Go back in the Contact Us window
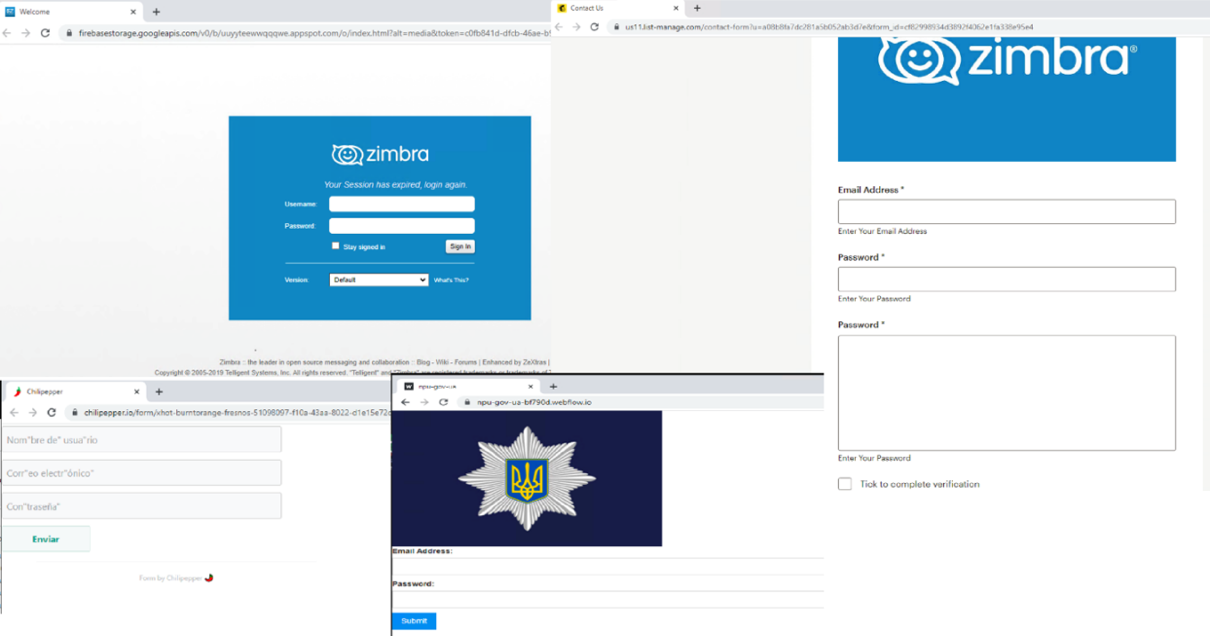This screenshot has width=1210, height=636. pos(559,27)
